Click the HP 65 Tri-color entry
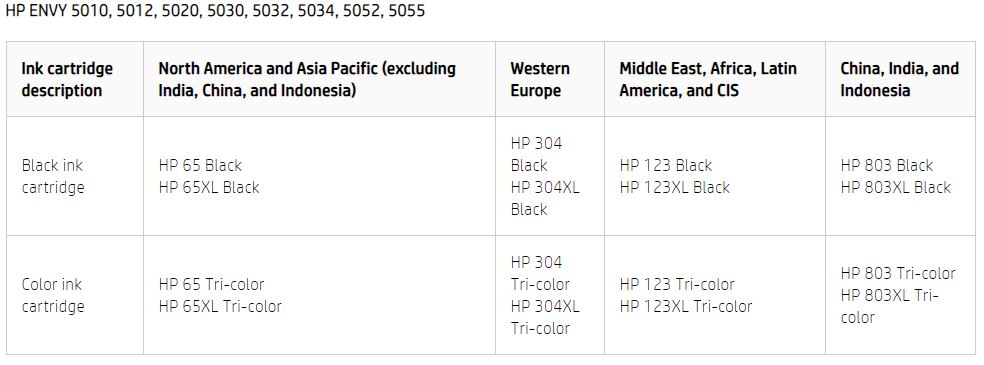 click(x=211, y=284)
